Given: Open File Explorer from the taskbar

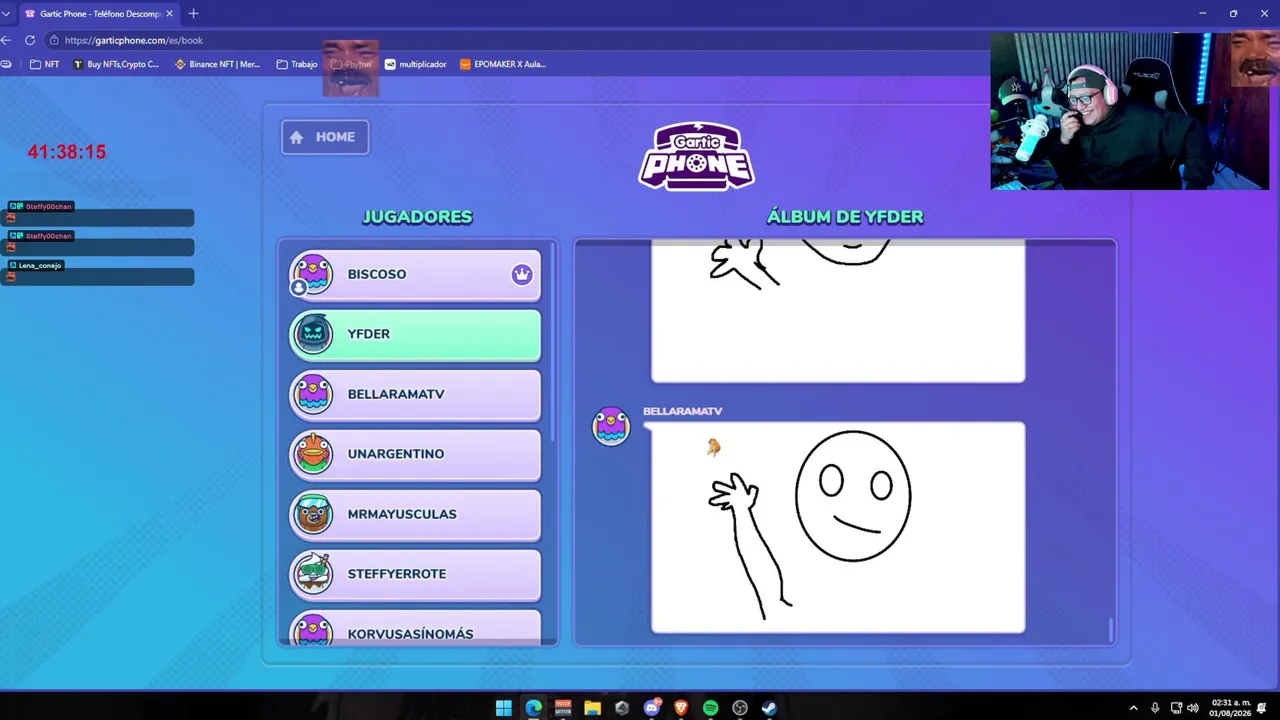Looking at the screenshot, I should click(x=592, y=708).
